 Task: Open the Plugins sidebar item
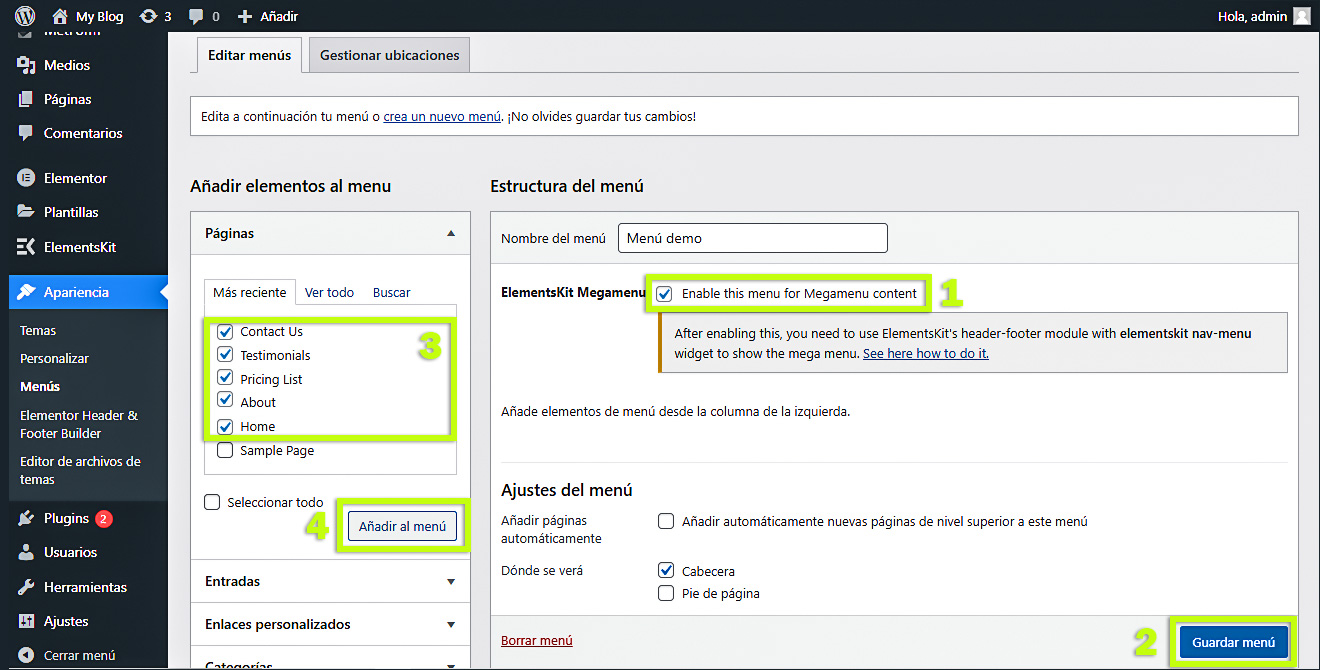(66, 518)
